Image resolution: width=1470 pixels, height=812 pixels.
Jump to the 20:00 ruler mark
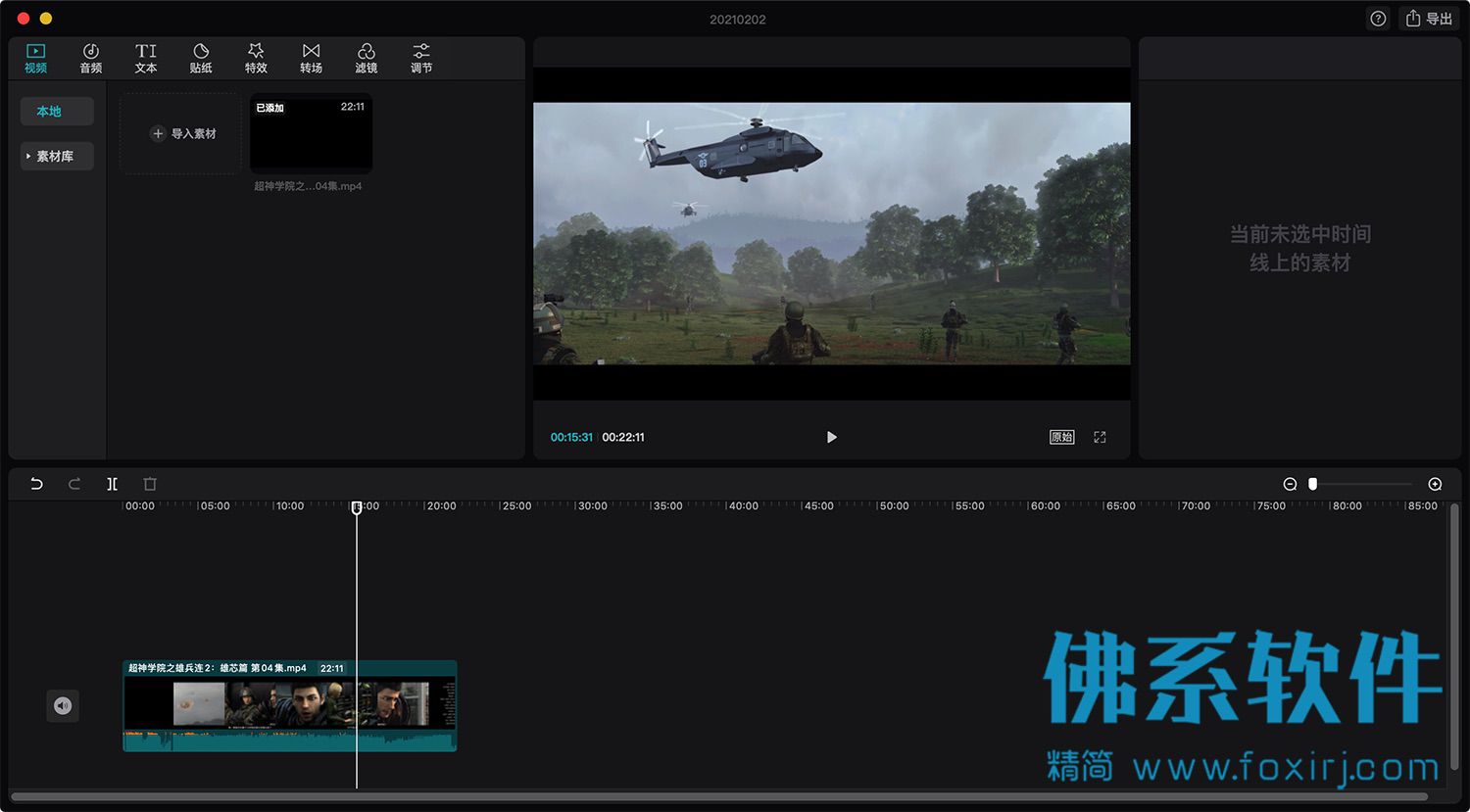[x=441, y=506]
